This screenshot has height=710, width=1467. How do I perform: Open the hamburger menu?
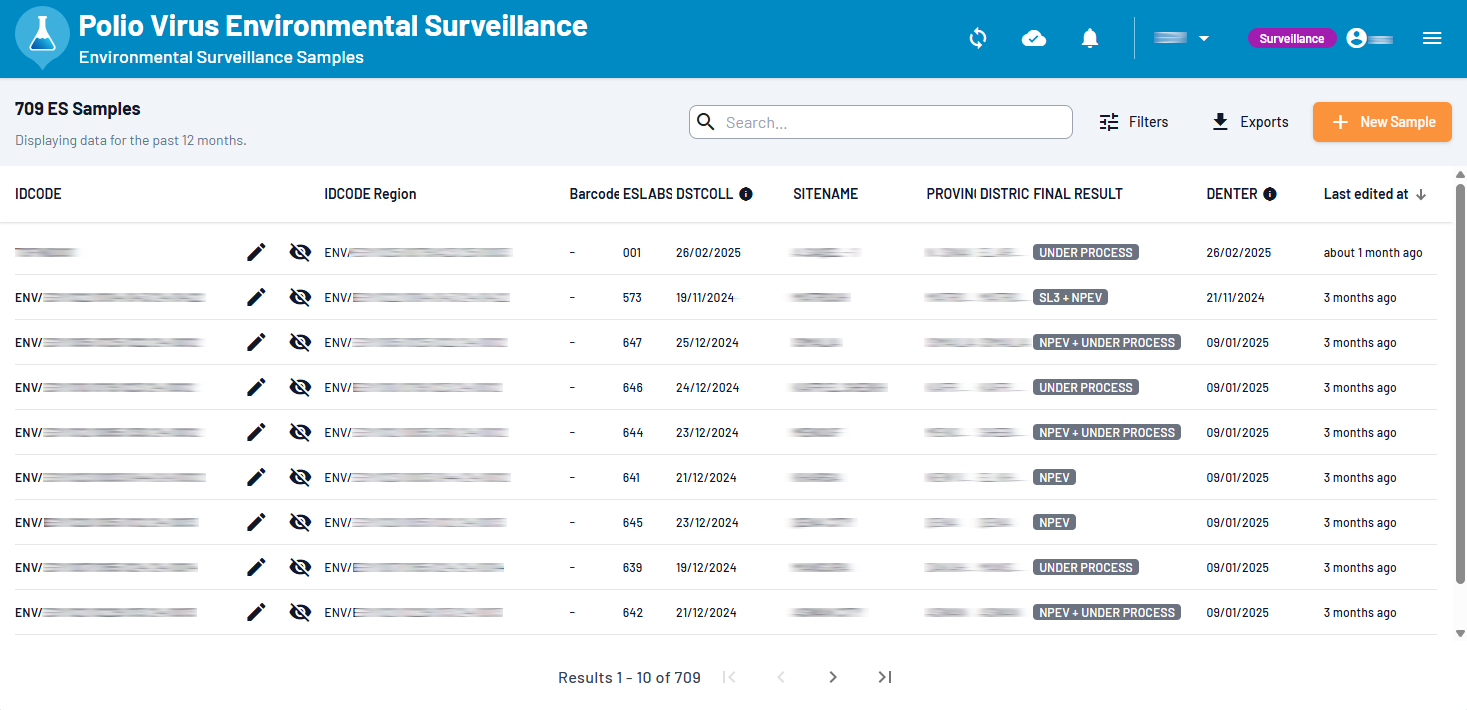1432,38
